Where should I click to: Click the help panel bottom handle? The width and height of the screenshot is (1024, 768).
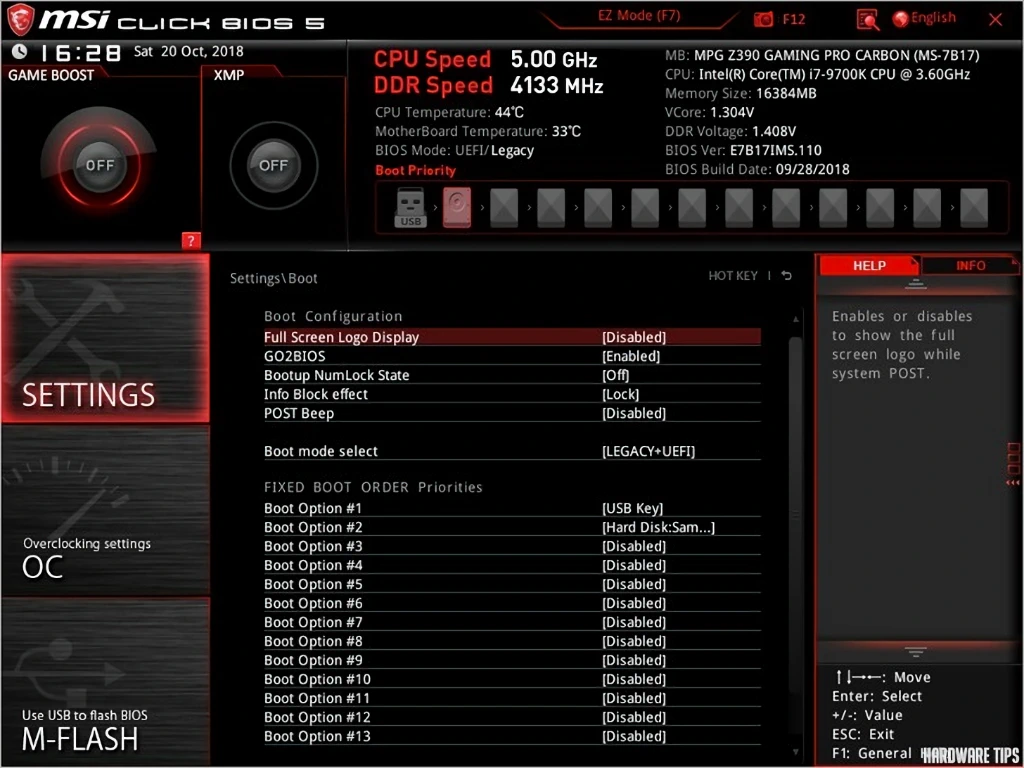tap(916, 652)
